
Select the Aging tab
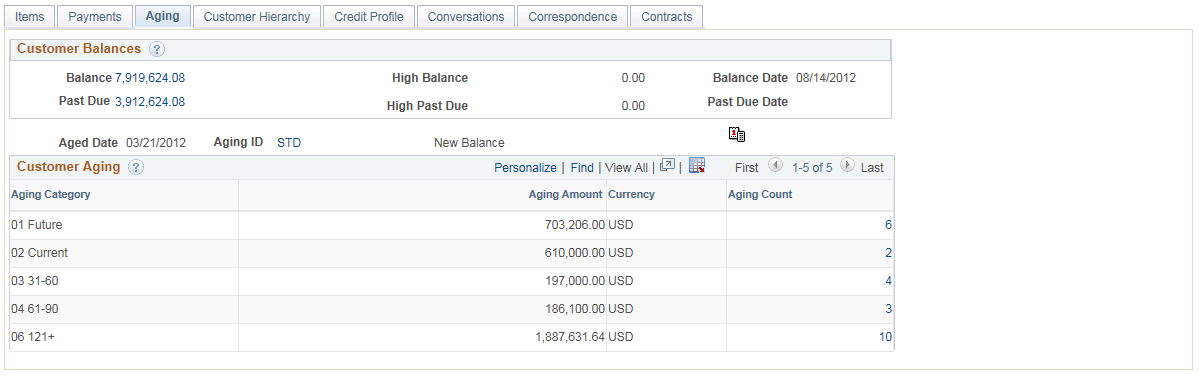pos(162,16)
